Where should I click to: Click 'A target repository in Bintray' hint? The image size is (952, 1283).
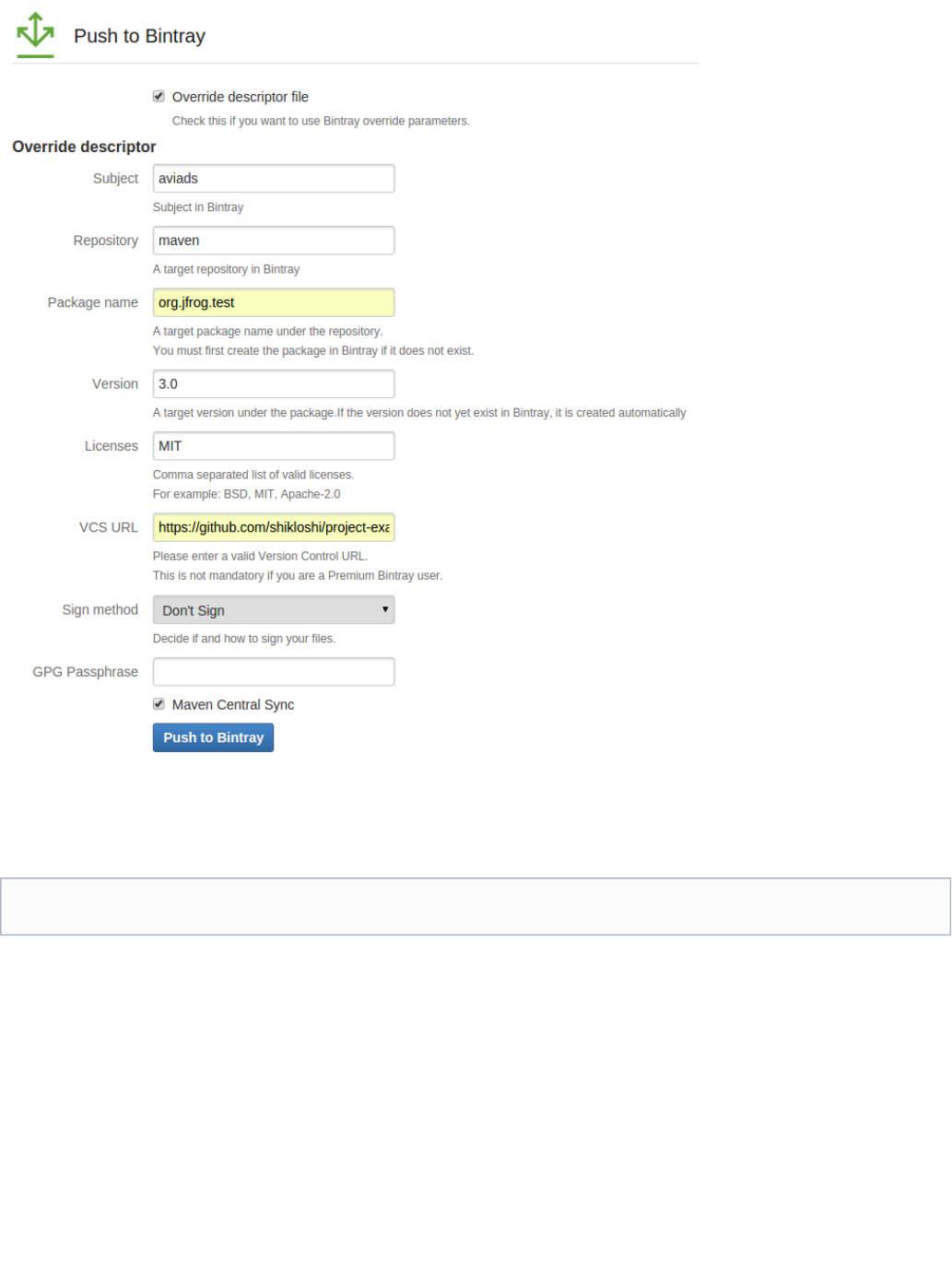[x=226, y=269]
